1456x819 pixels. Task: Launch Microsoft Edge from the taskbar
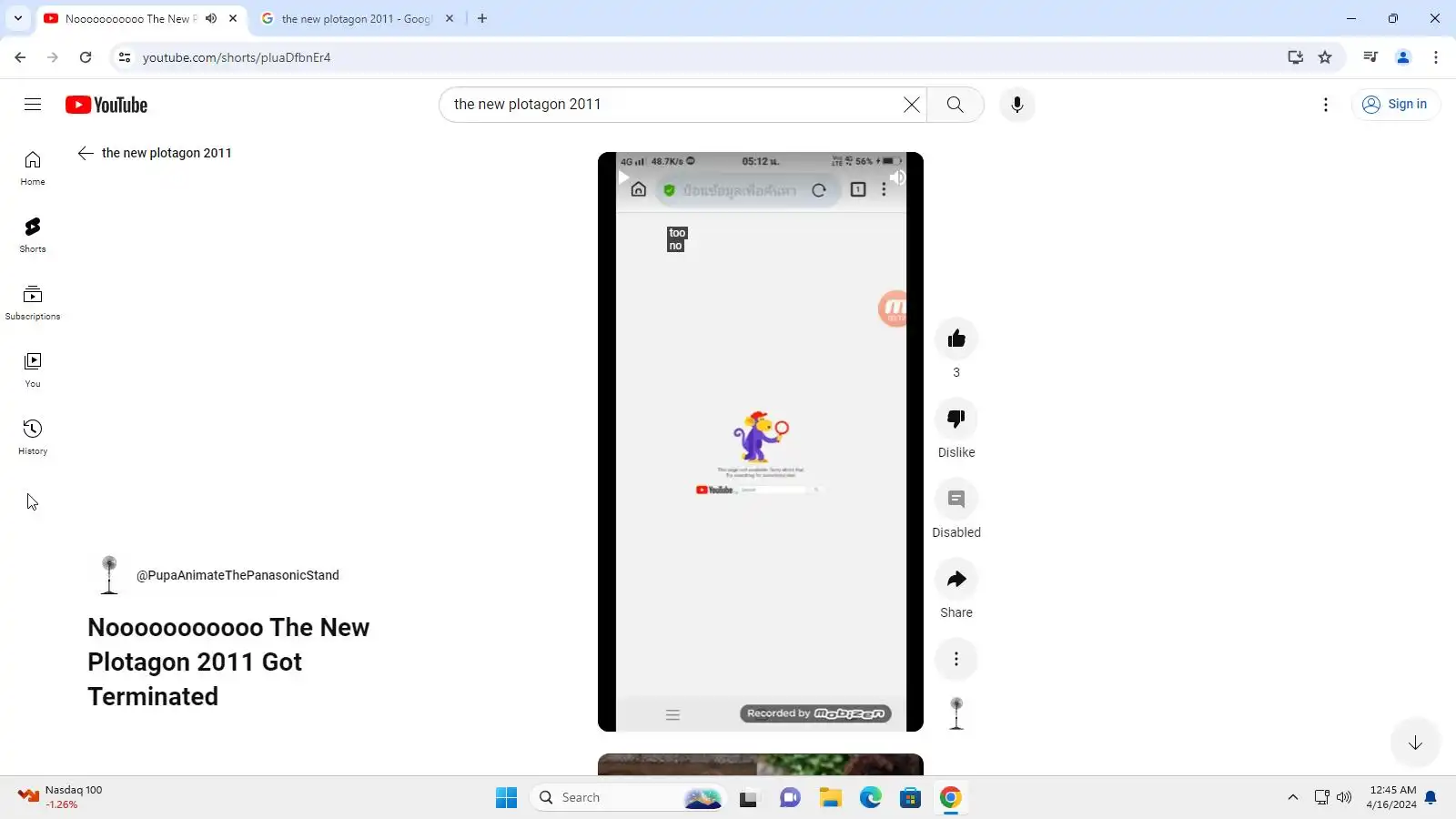[x=871, y=798]
